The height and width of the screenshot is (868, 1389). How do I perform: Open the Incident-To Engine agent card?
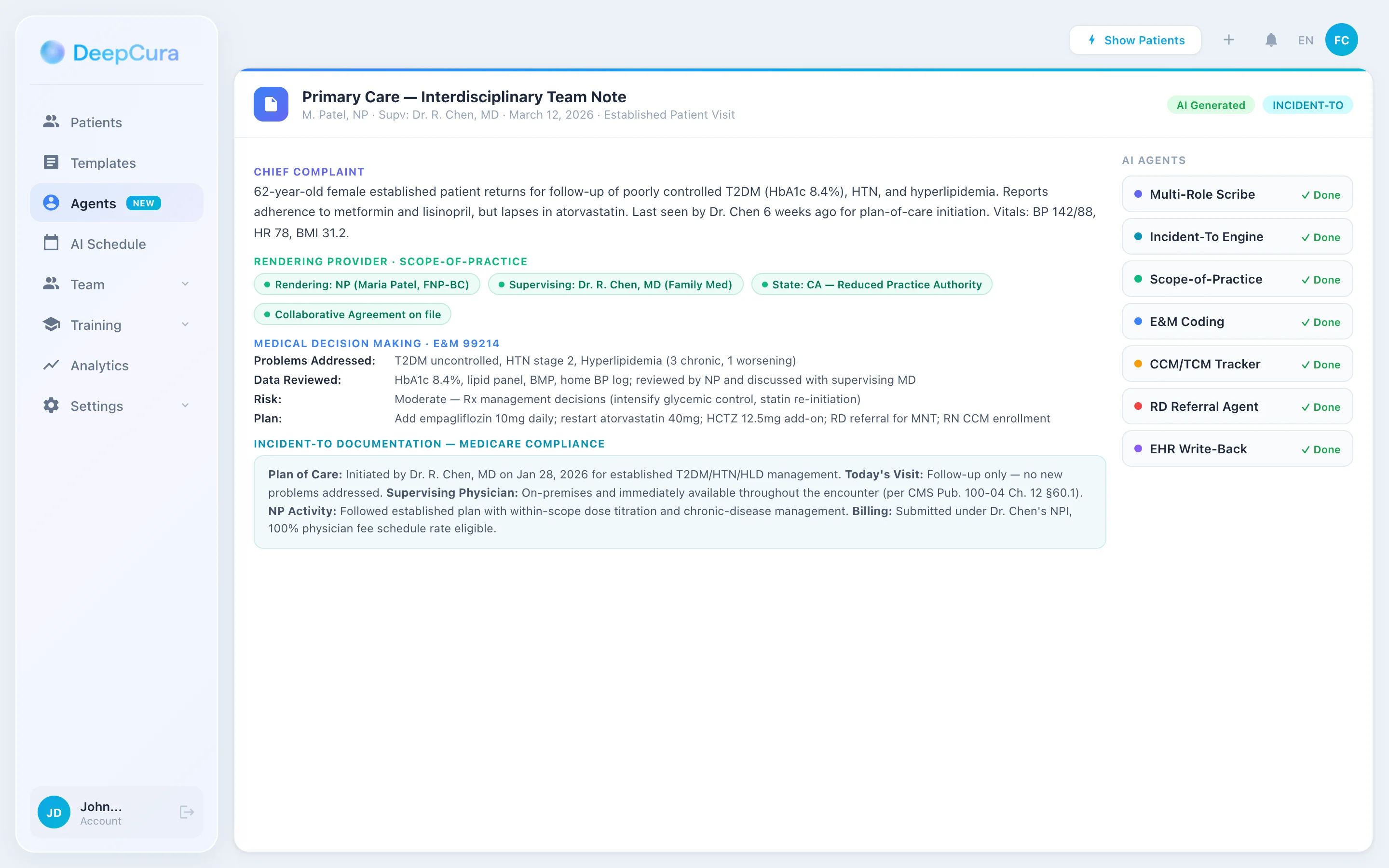click(1237, 237)
